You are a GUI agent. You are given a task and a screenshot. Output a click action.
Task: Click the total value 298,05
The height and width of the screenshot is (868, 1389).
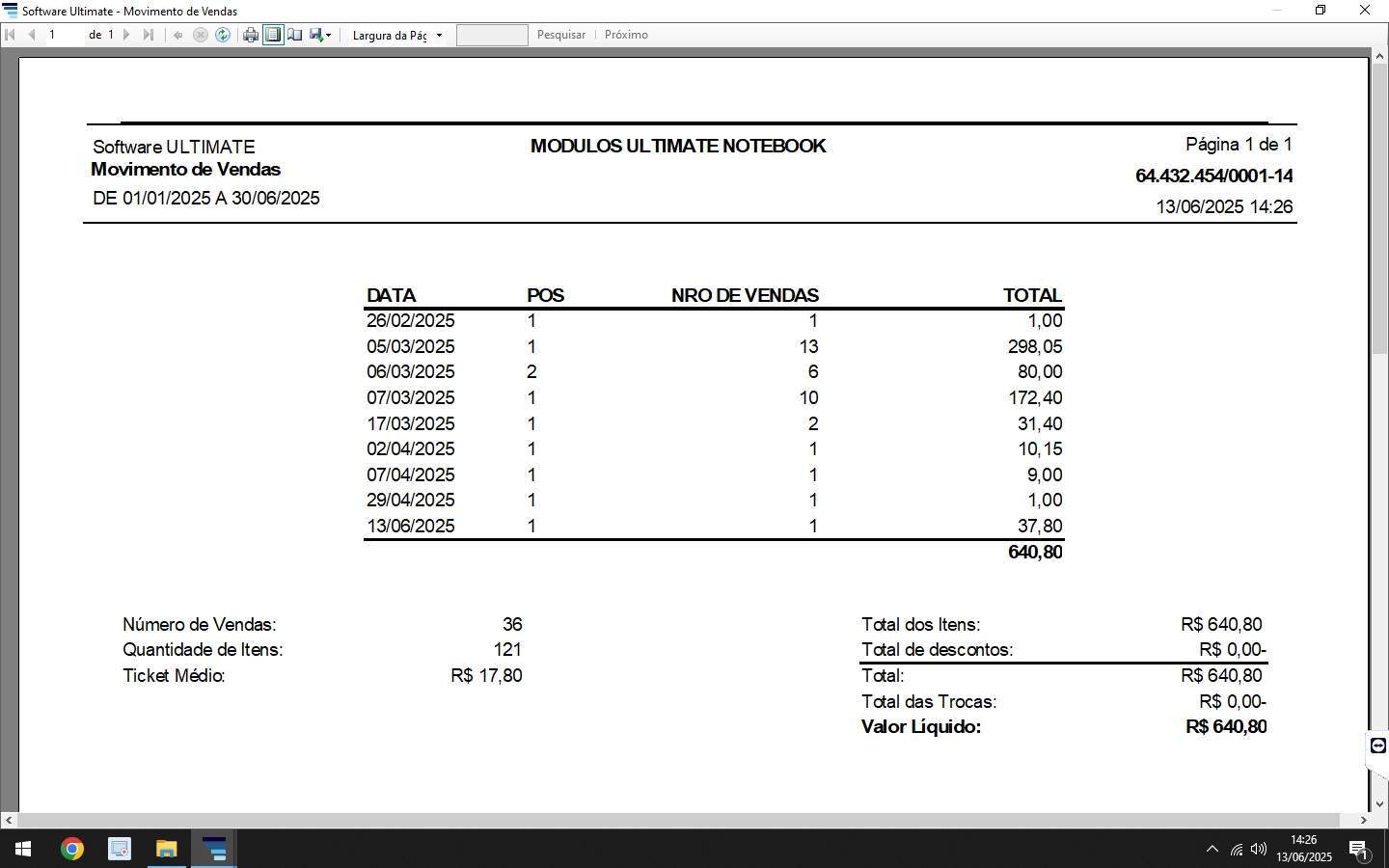1035,346
